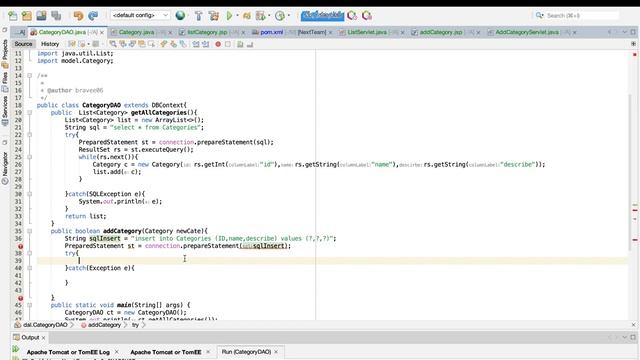Click the Uncomment lines editor toolbar icon

tap(250, 44)
